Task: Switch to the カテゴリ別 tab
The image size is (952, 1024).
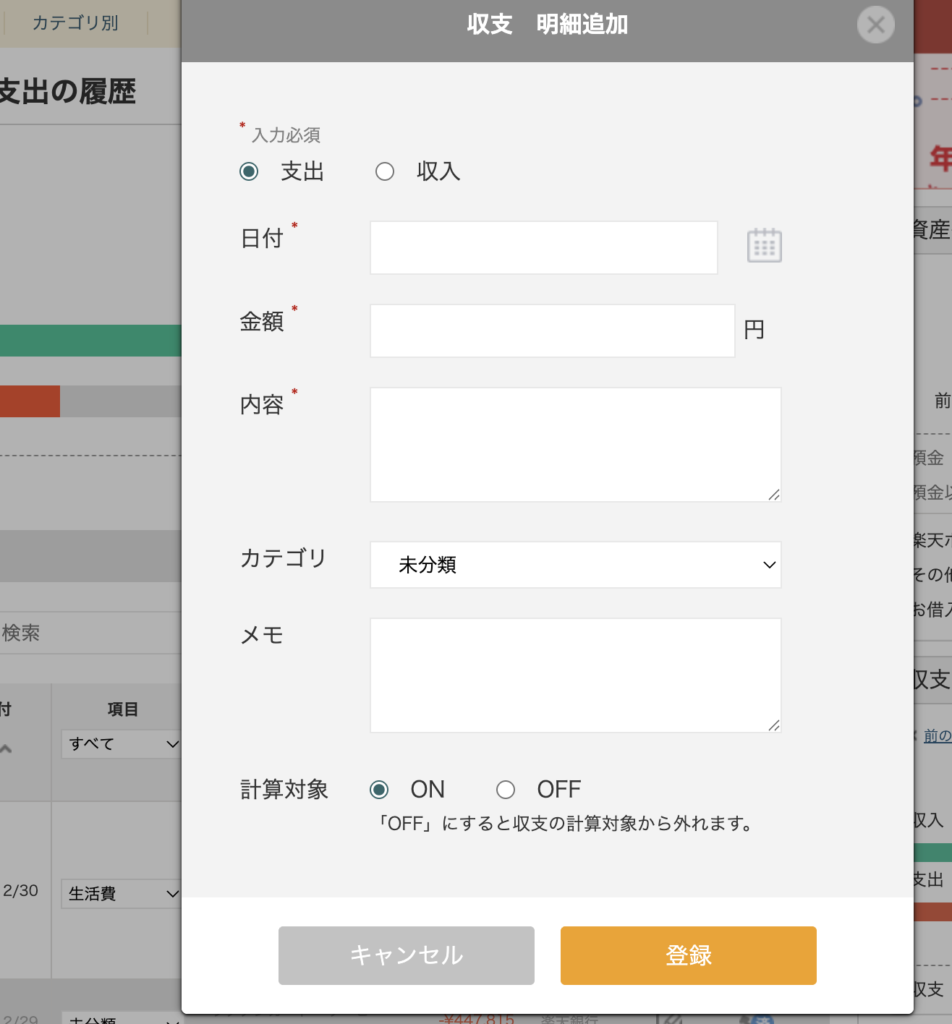Action: point(75,23)
